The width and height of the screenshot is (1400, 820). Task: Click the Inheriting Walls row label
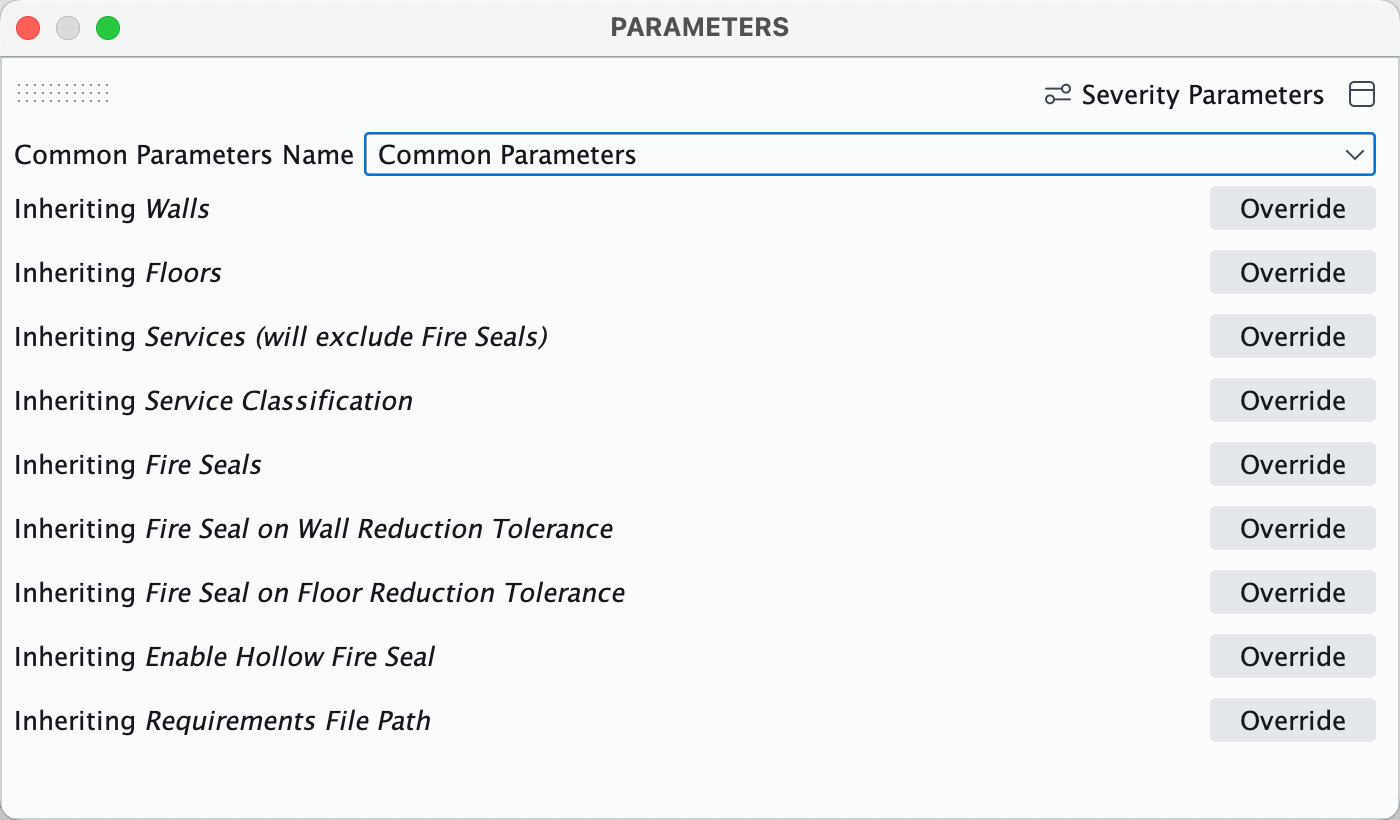coord(111,208)
